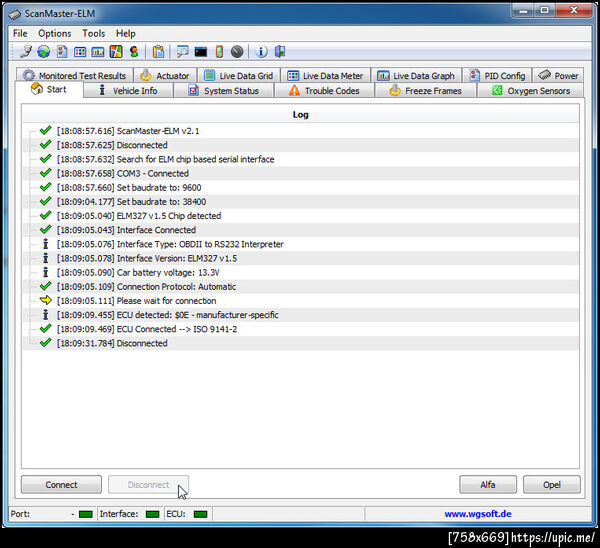This screenshot has height=548, width=600.
Task: Click the ScanMaster-ELM title bar app icon
Action: (14, 14)
